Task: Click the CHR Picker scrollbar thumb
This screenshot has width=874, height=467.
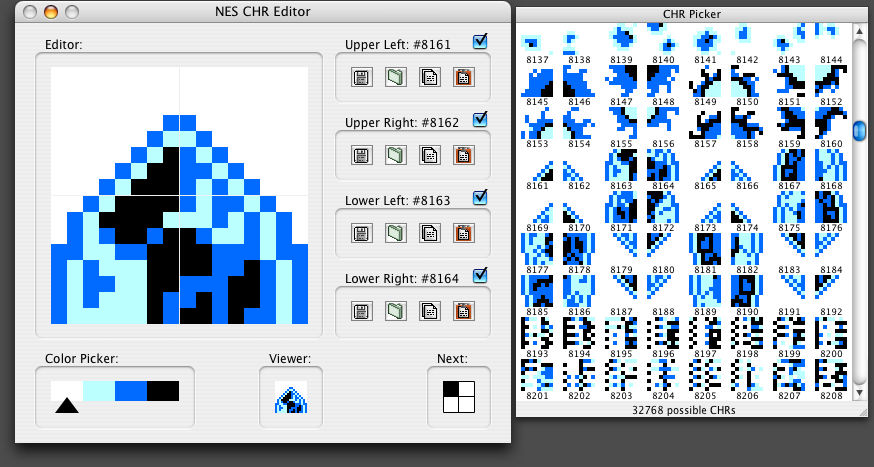Action: click(x=860, y=130)
